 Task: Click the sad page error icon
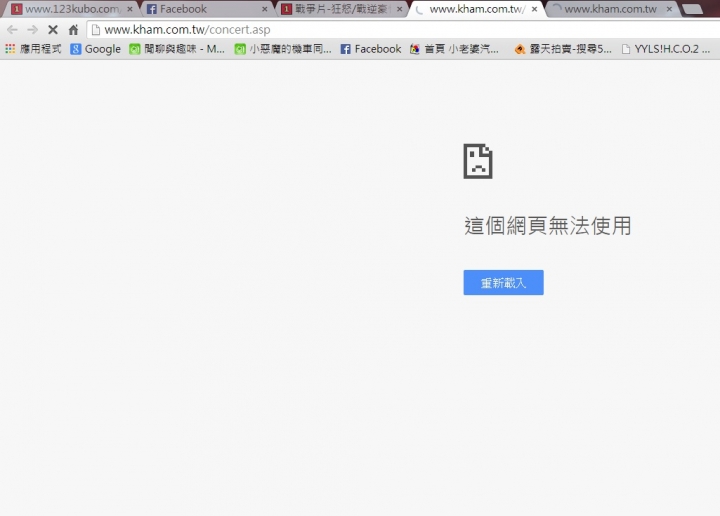click(478, 161)
